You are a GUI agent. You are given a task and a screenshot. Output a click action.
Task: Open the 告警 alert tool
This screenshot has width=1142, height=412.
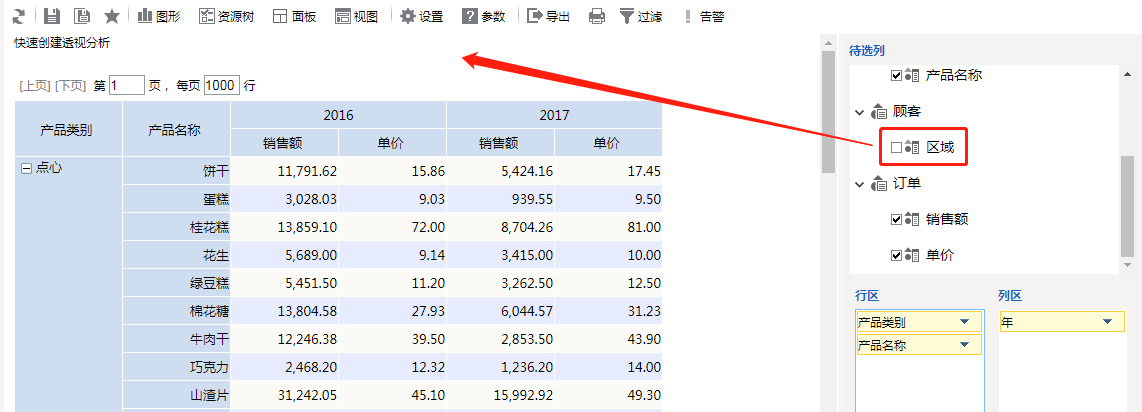[704, 16]
